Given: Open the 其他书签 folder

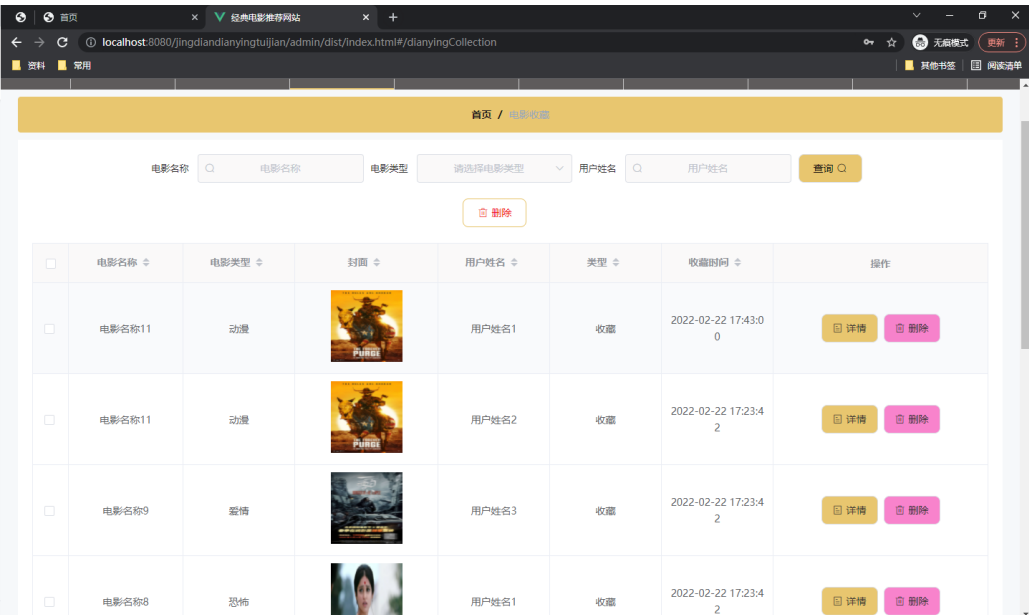Looking at the screenshot, I should [x=930, y=65].
